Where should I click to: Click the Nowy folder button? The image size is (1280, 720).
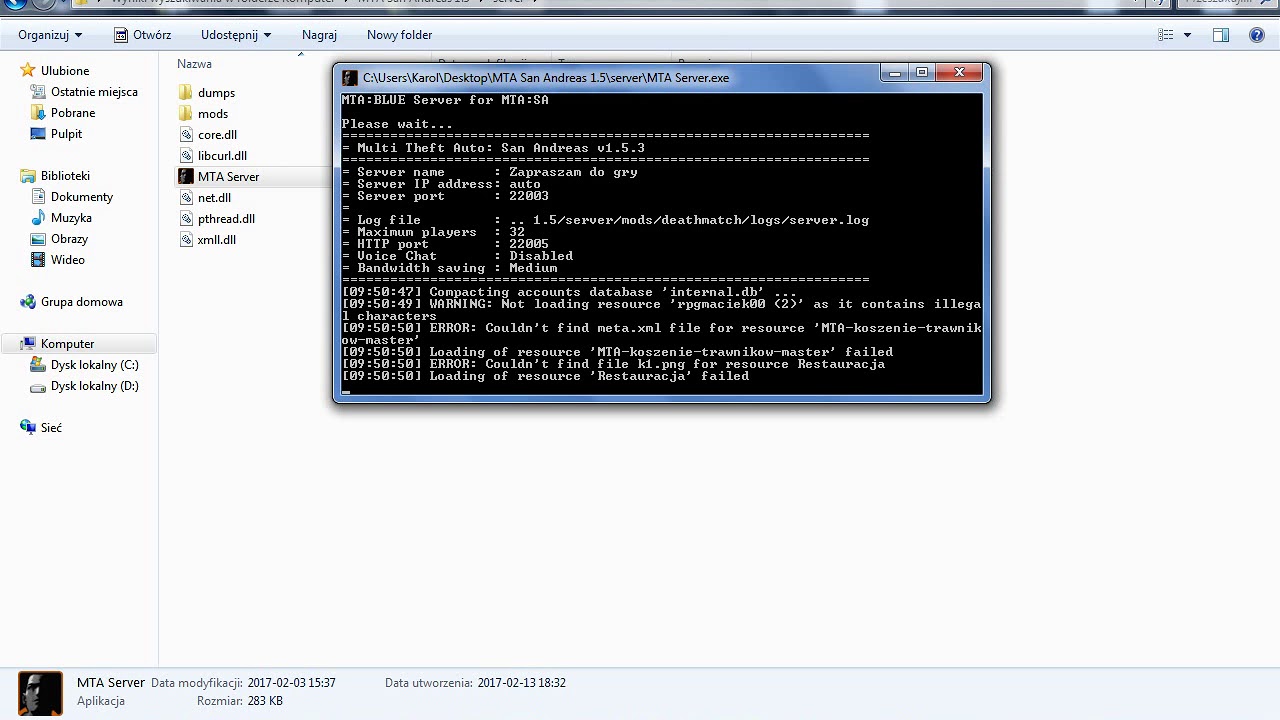[399, 35]
